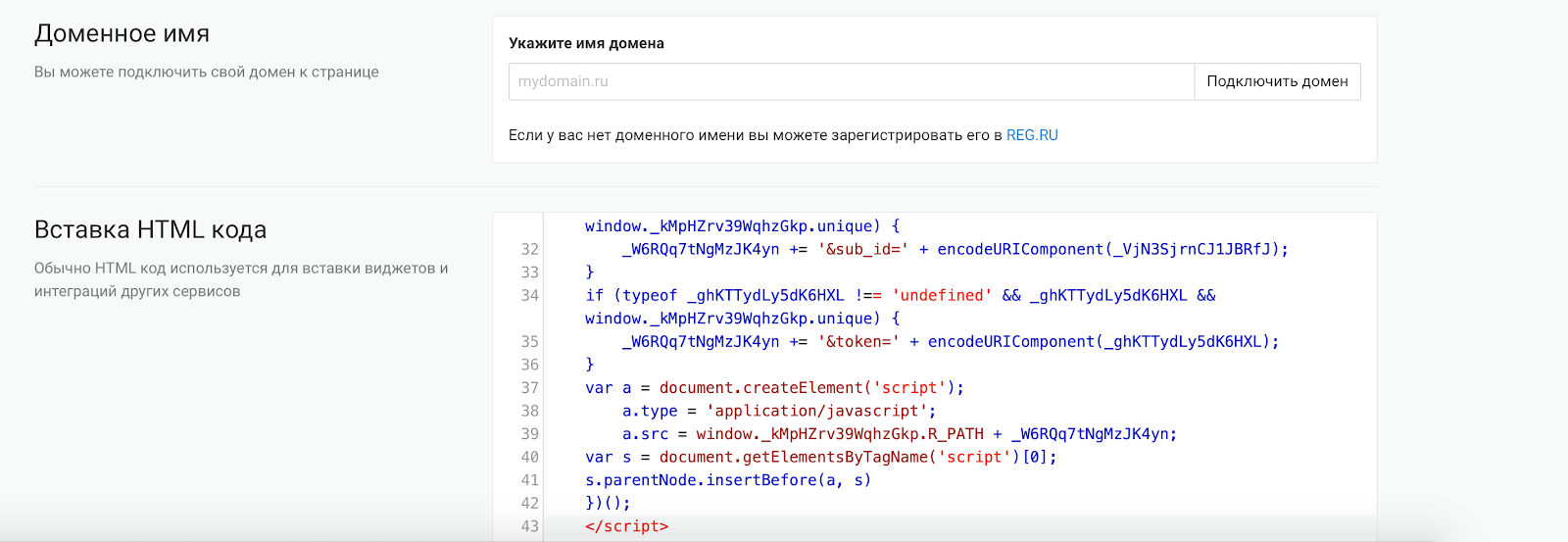Click the Укажите имя домена label
Viewport: 1568px width, 542px height.
tap(586, 43)
